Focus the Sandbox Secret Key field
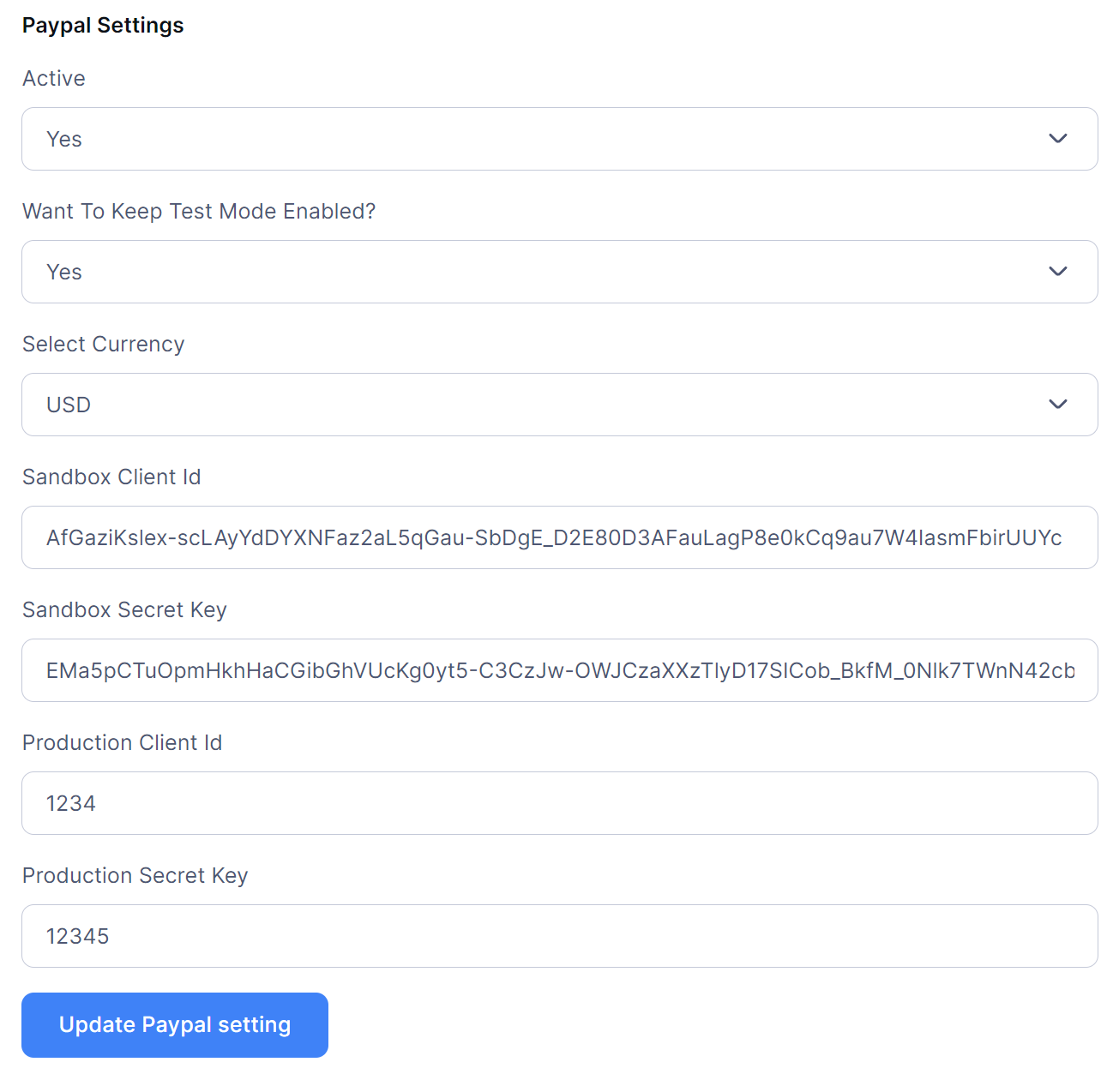The height and width of the screenshot is (1092, 1107). 559,670
